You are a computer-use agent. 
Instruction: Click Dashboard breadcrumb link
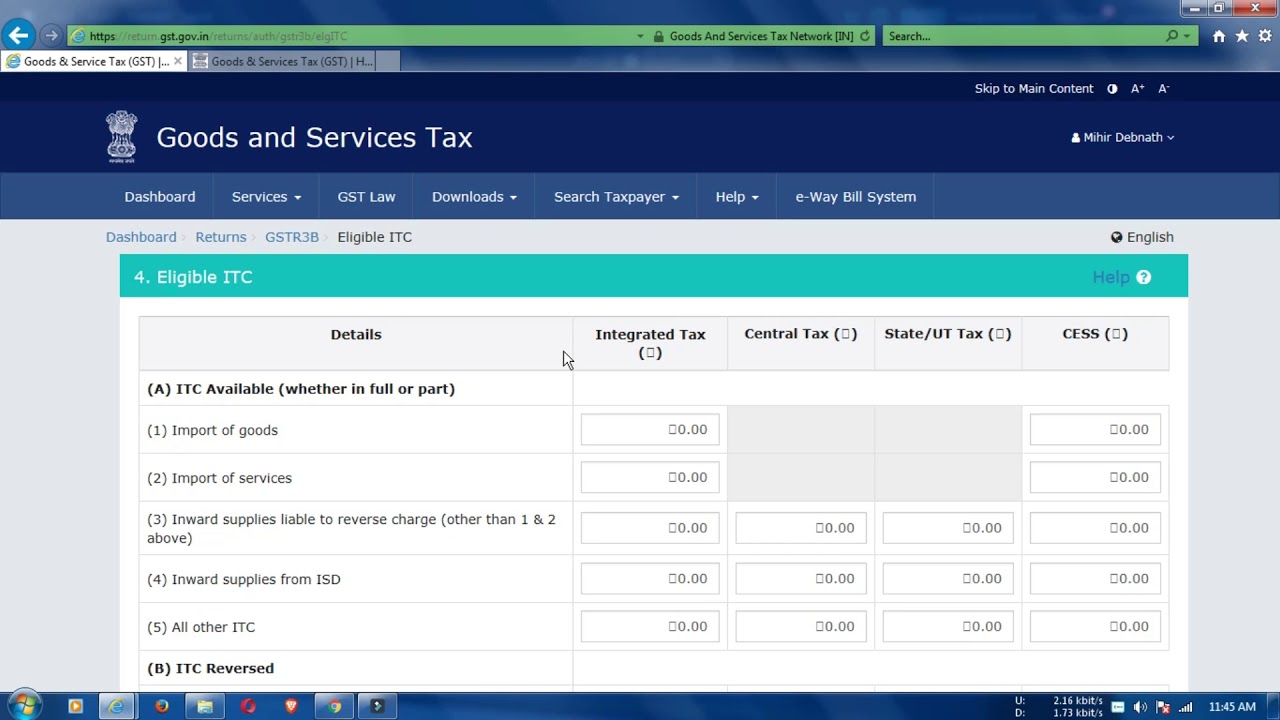141,237
